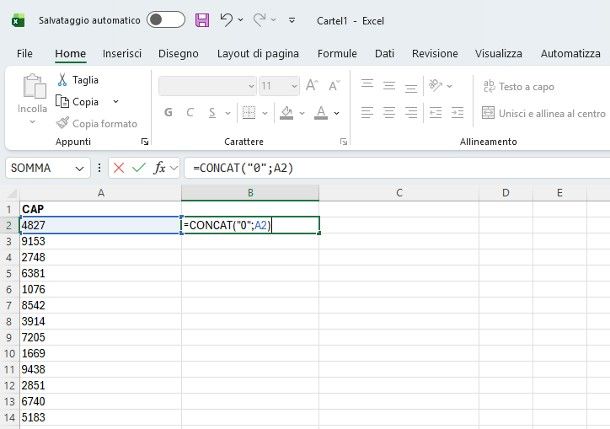
Task: Open the Formule tab
Action: [x=337, y=53]
